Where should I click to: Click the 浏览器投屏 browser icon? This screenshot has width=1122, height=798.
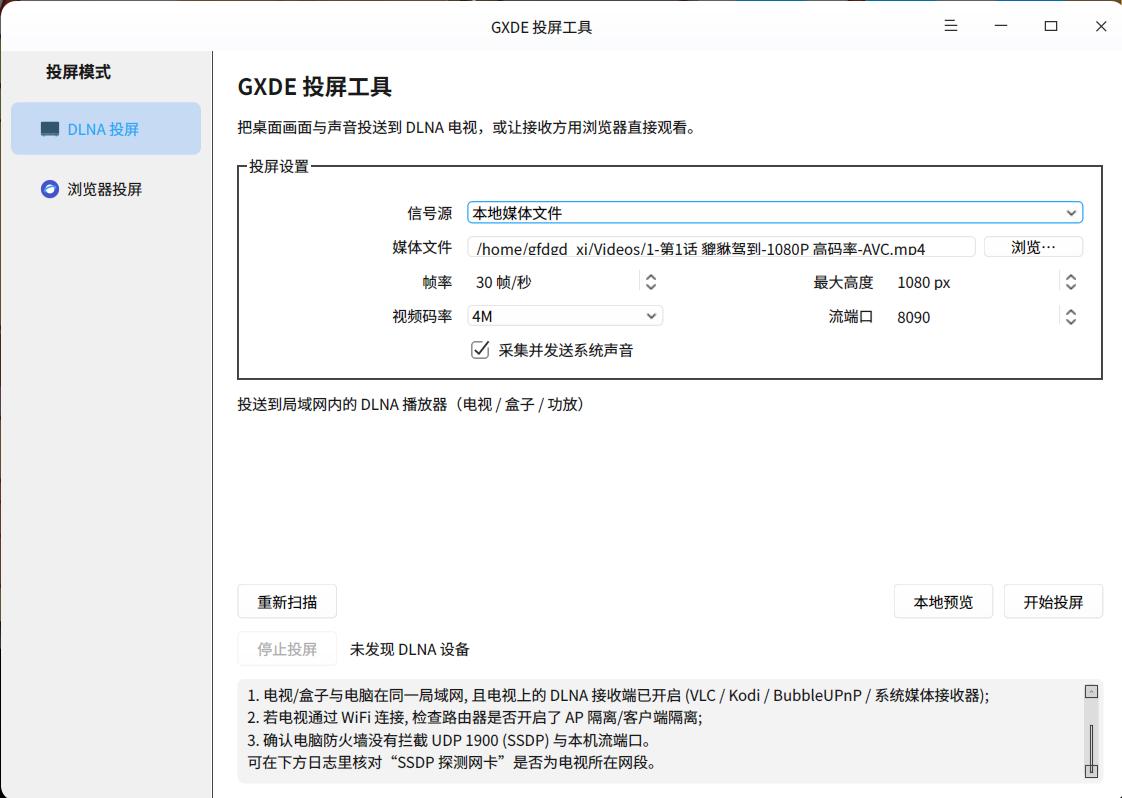pyautogui.click(x=49, y=189)
